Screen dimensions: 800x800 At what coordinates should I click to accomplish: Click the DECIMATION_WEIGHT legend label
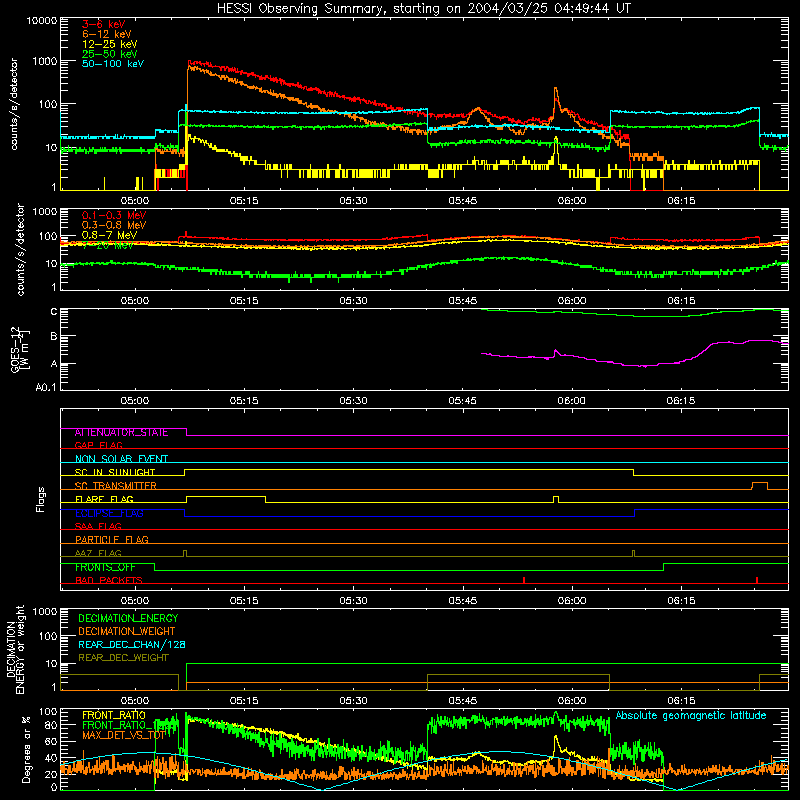pos(127,632)
